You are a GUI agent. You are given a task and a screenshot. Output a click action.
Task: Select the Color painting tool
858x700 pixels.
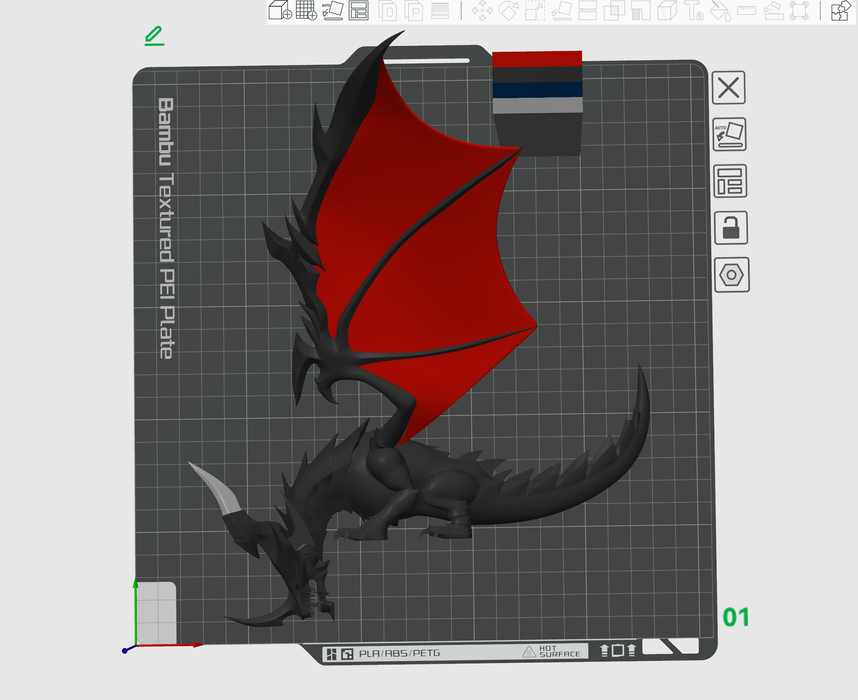[719, 11]
